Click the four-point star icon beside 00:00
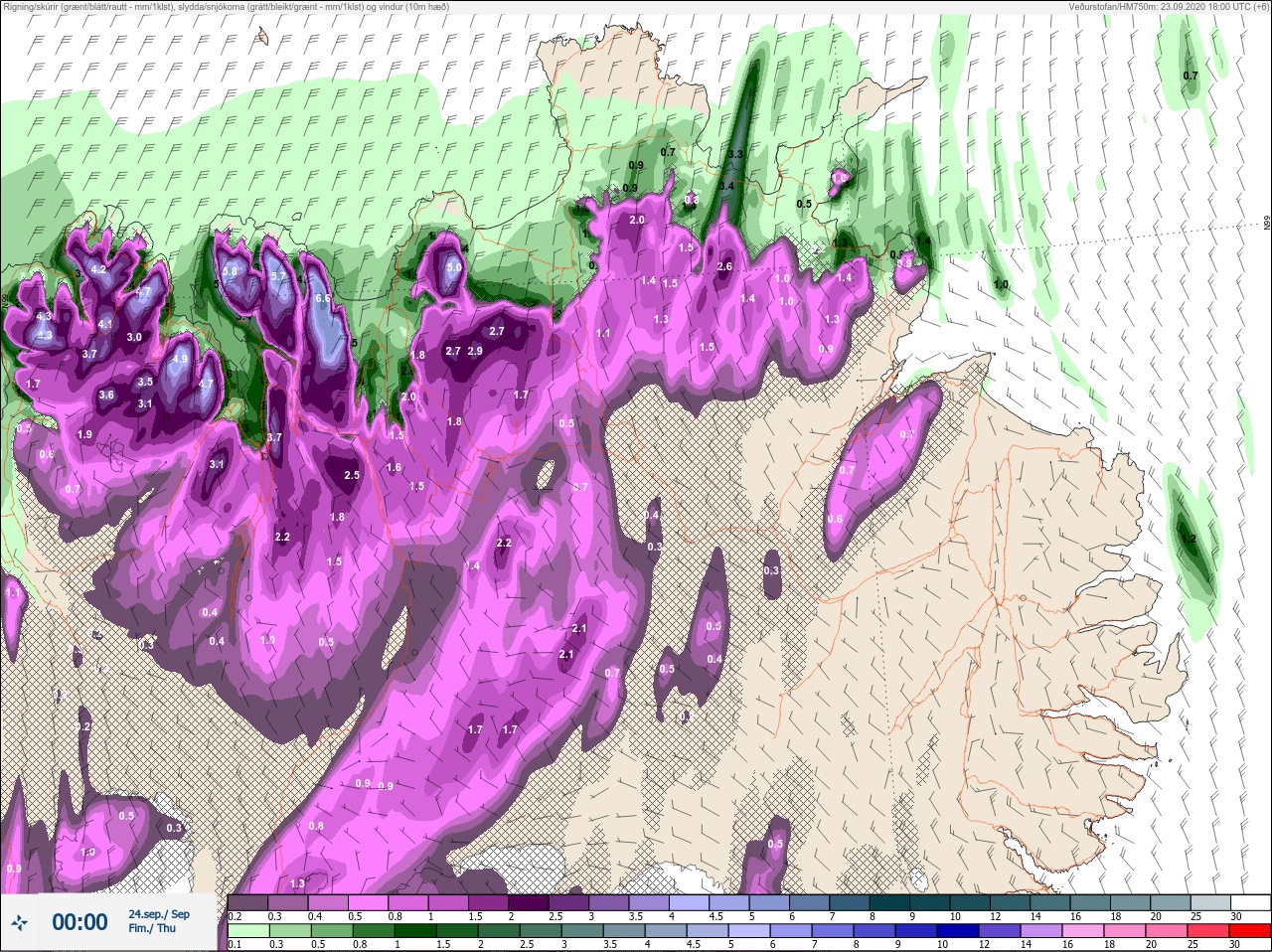Viewport: 1272px width, 952px height. [x=19, y=923]
